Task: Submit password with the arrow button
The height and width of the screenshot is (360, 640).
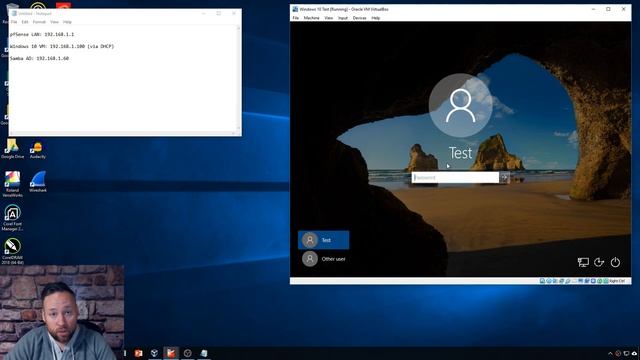Action: click(x=504, y=178)
